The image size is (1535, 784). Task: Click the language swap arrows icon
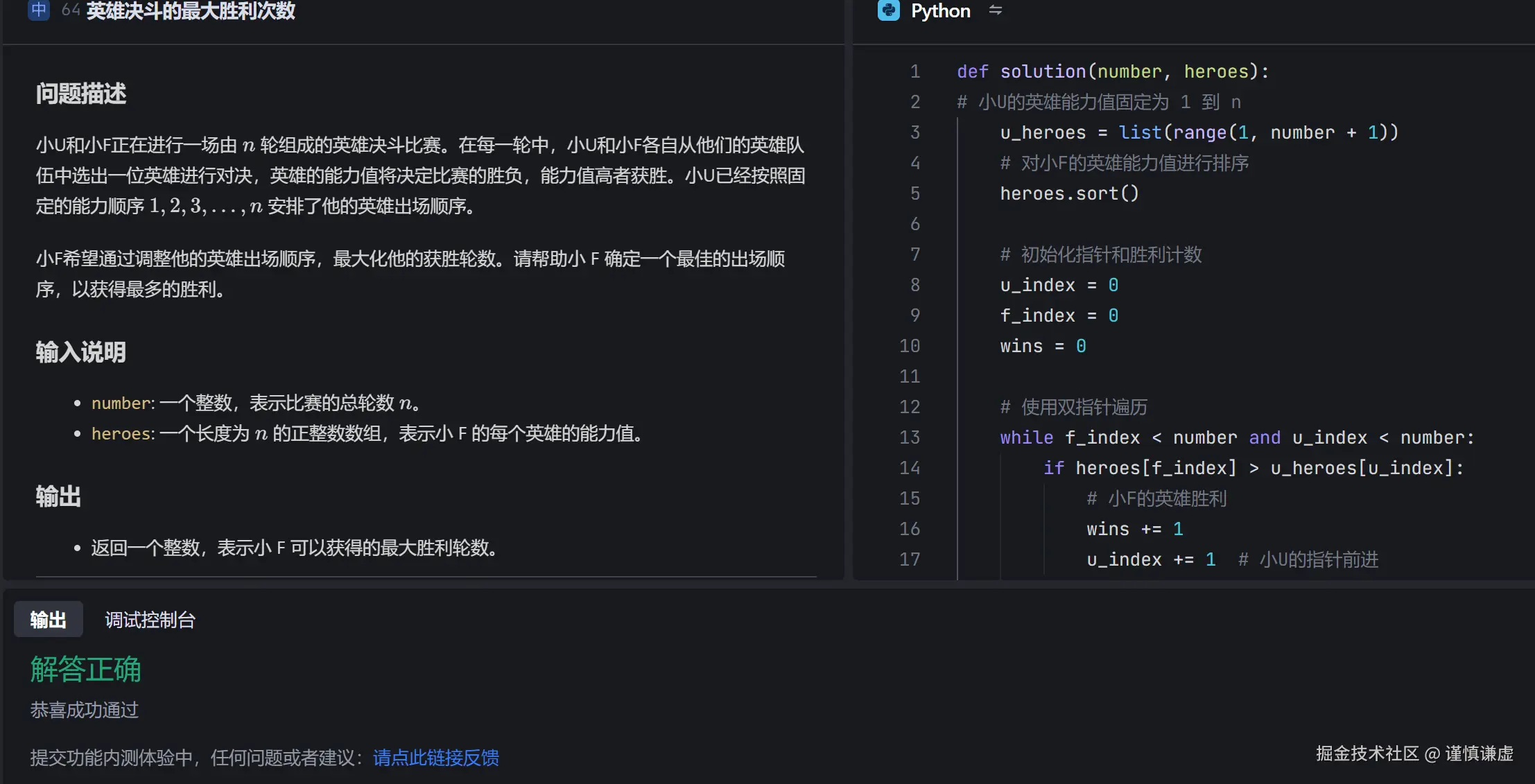(x=996, y=11)
